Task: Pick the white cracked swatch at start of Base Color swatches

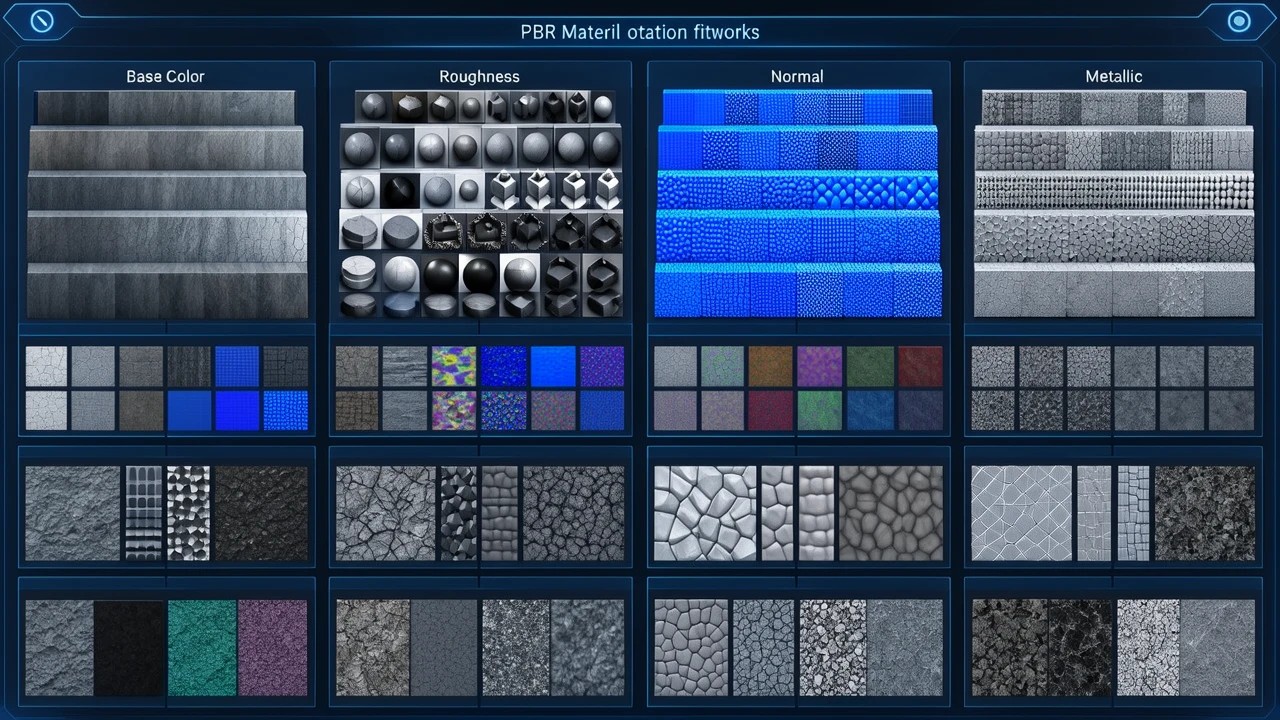Action: tap(46, 367)
